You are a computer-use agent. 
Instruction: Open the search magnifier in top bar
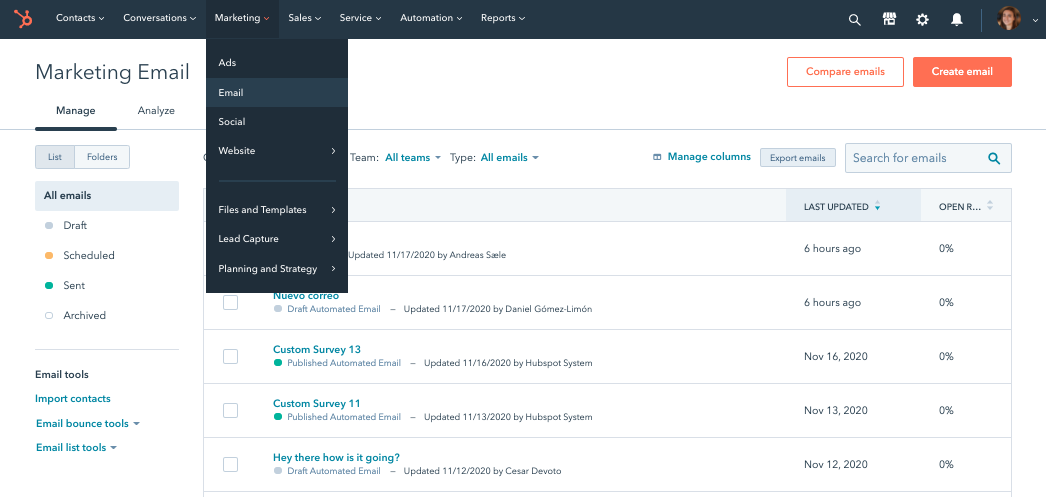pos(855,19)
